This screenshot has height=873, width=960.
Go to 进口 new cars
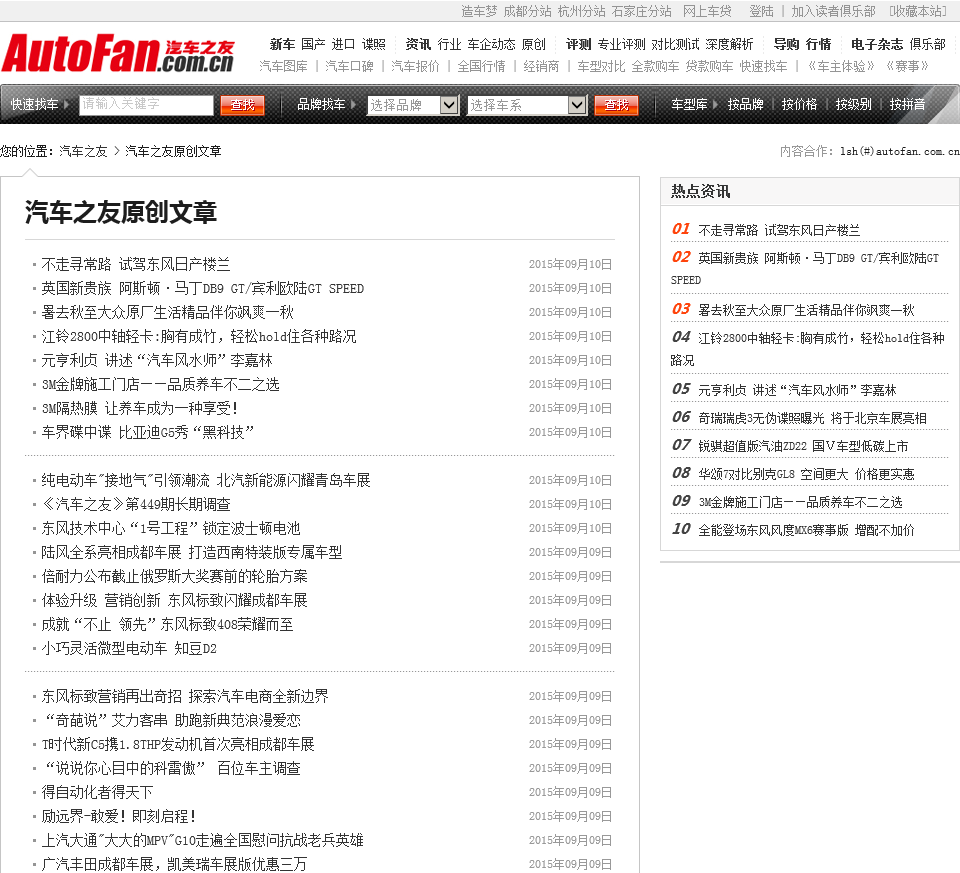(343, 44)
